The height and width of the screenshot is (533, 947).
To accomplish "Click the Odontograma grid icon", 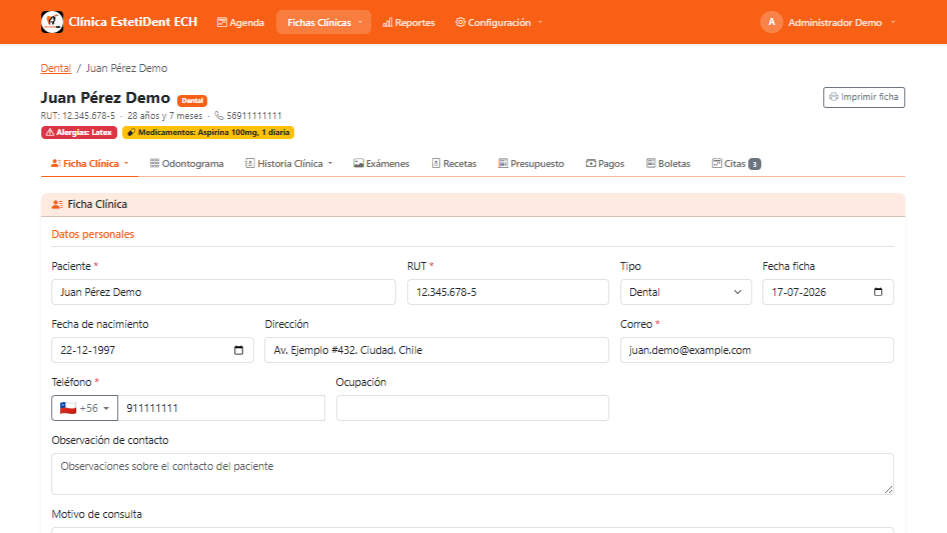I will point(155,163).
